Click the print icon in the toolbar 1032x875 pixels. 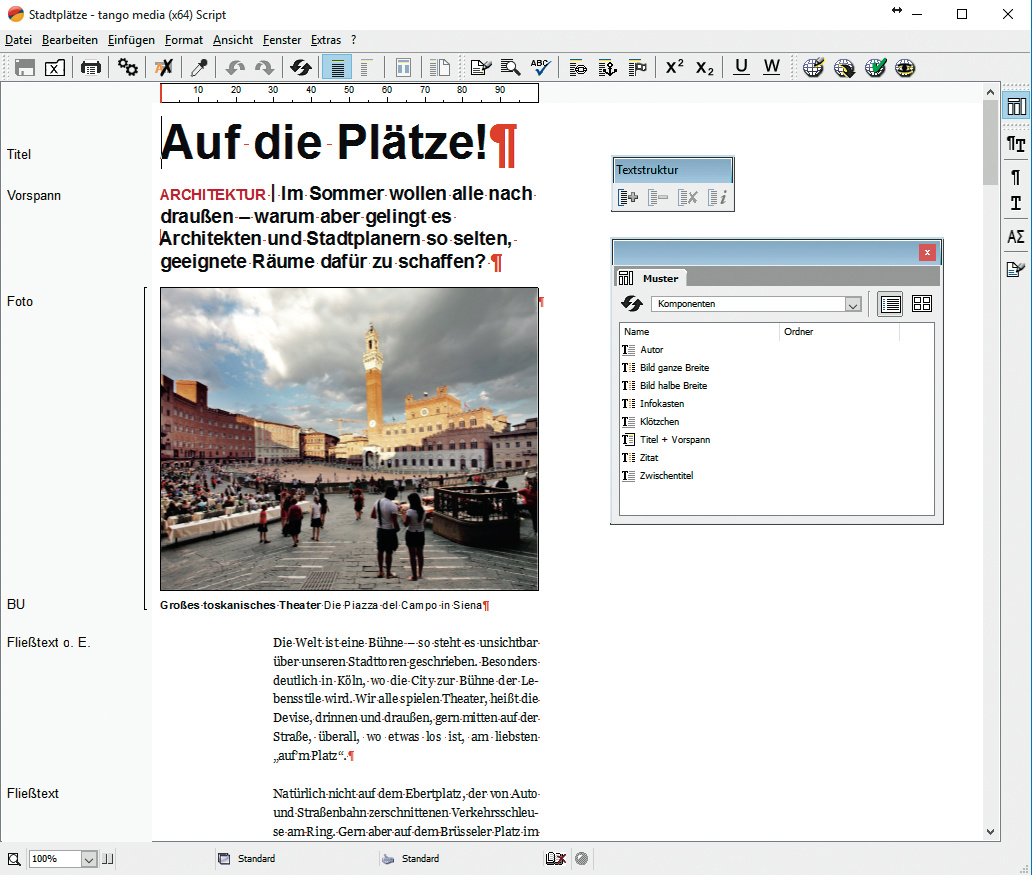click(x=91, y=68)
